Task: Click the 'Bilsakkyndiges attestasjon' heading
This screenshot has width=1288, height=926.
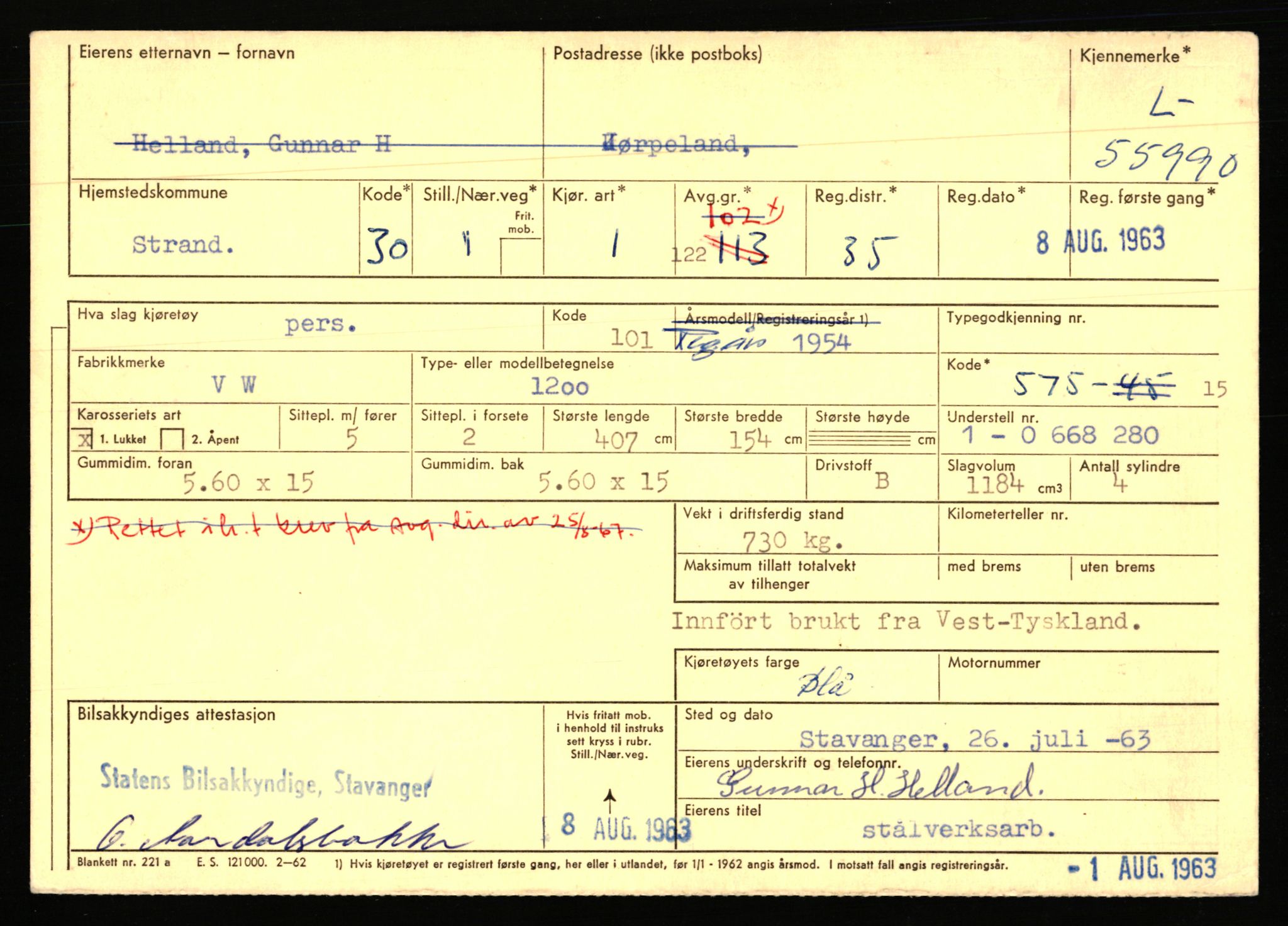Action: [x=176, y=715]
